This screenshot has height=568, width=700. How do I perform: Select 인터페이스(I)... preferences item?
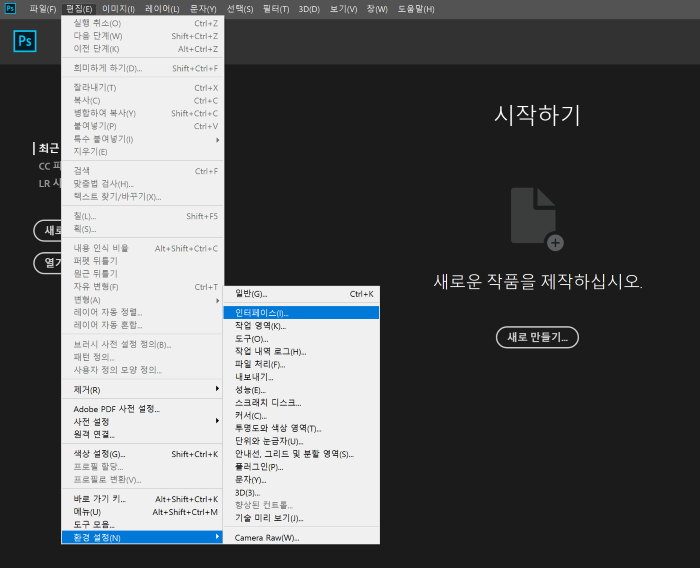coord(301,313)
